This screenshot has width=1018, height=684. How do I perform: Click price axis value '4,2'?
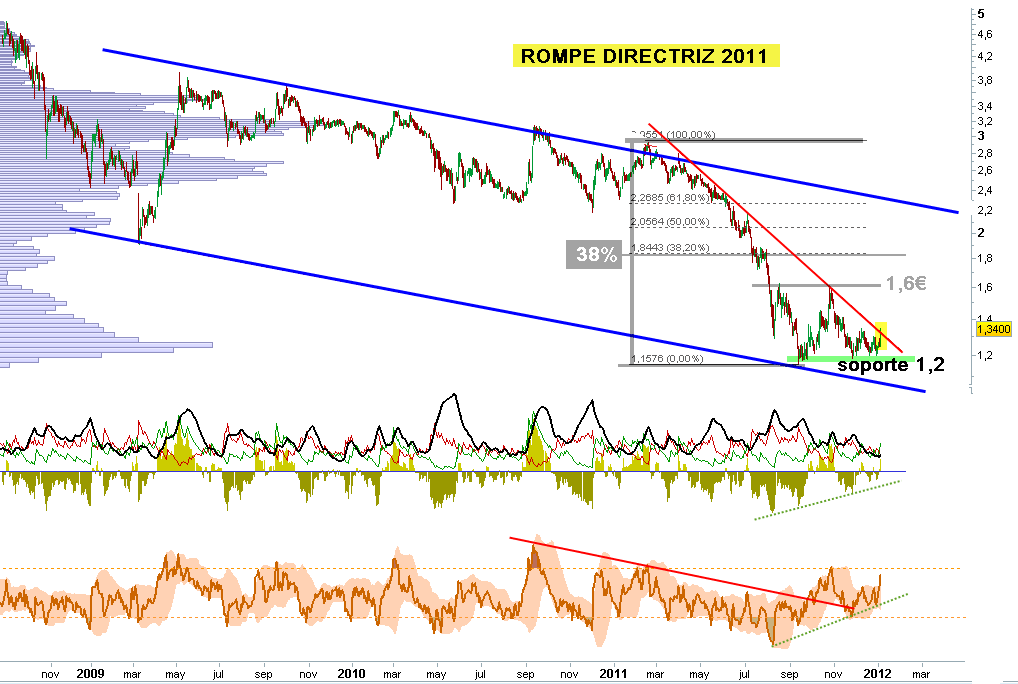point(985,56)
